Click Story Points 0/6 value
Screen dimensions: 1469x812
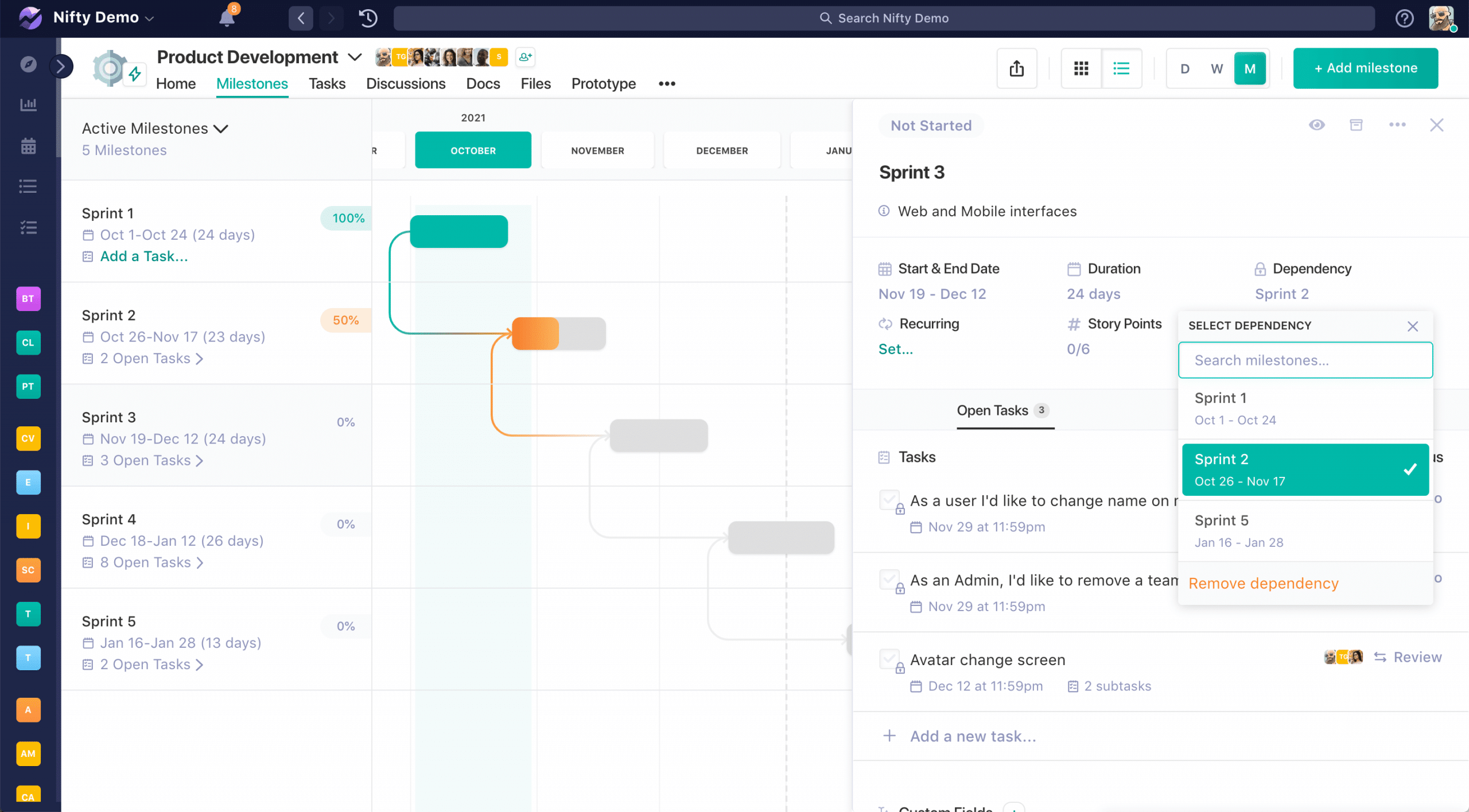click(1078, 349)
